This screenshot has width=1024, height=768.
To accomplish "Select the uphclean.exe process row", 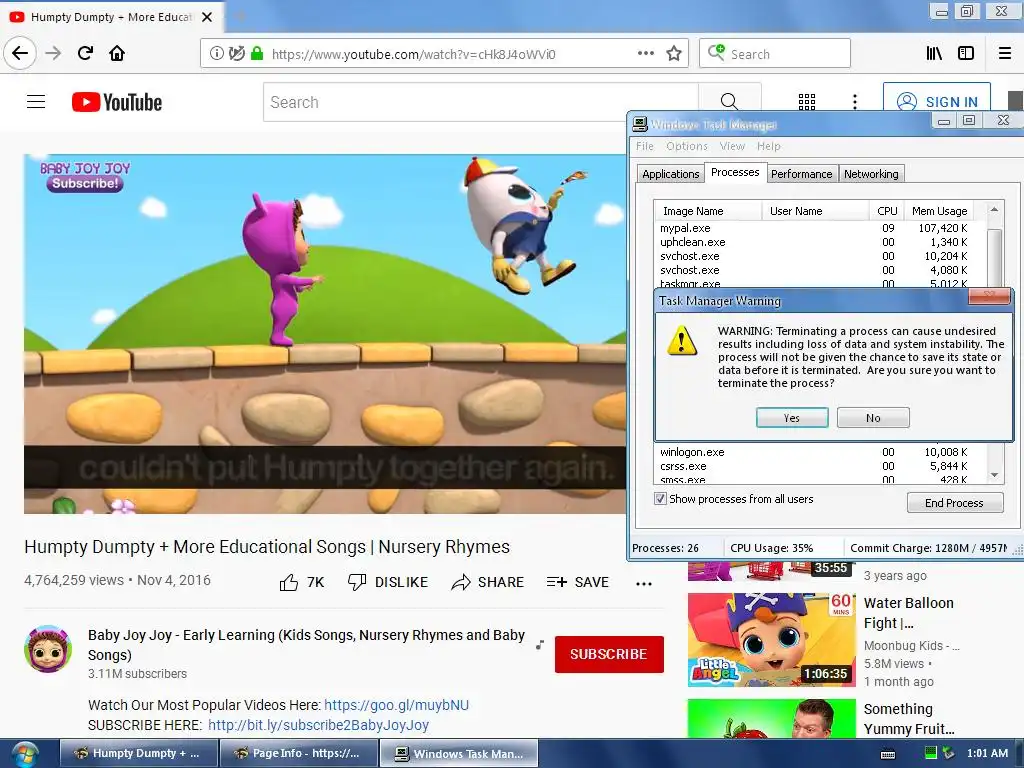I will [814, 242].
